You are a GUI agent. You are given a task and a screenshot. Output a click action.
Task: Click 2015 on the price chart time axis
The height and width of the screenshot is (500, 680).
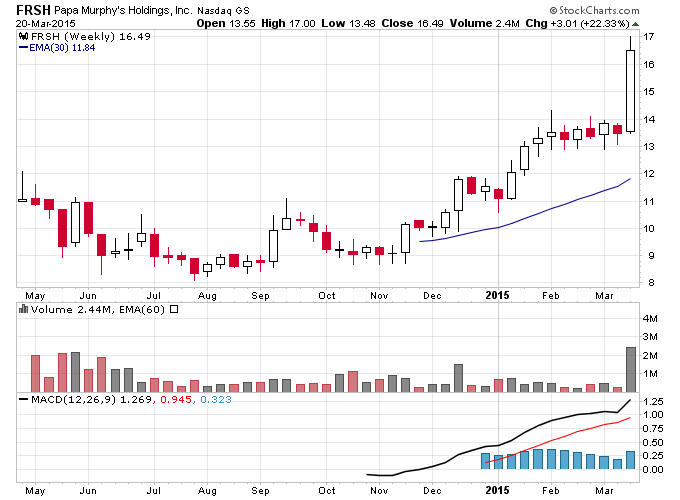click(497, 295)
